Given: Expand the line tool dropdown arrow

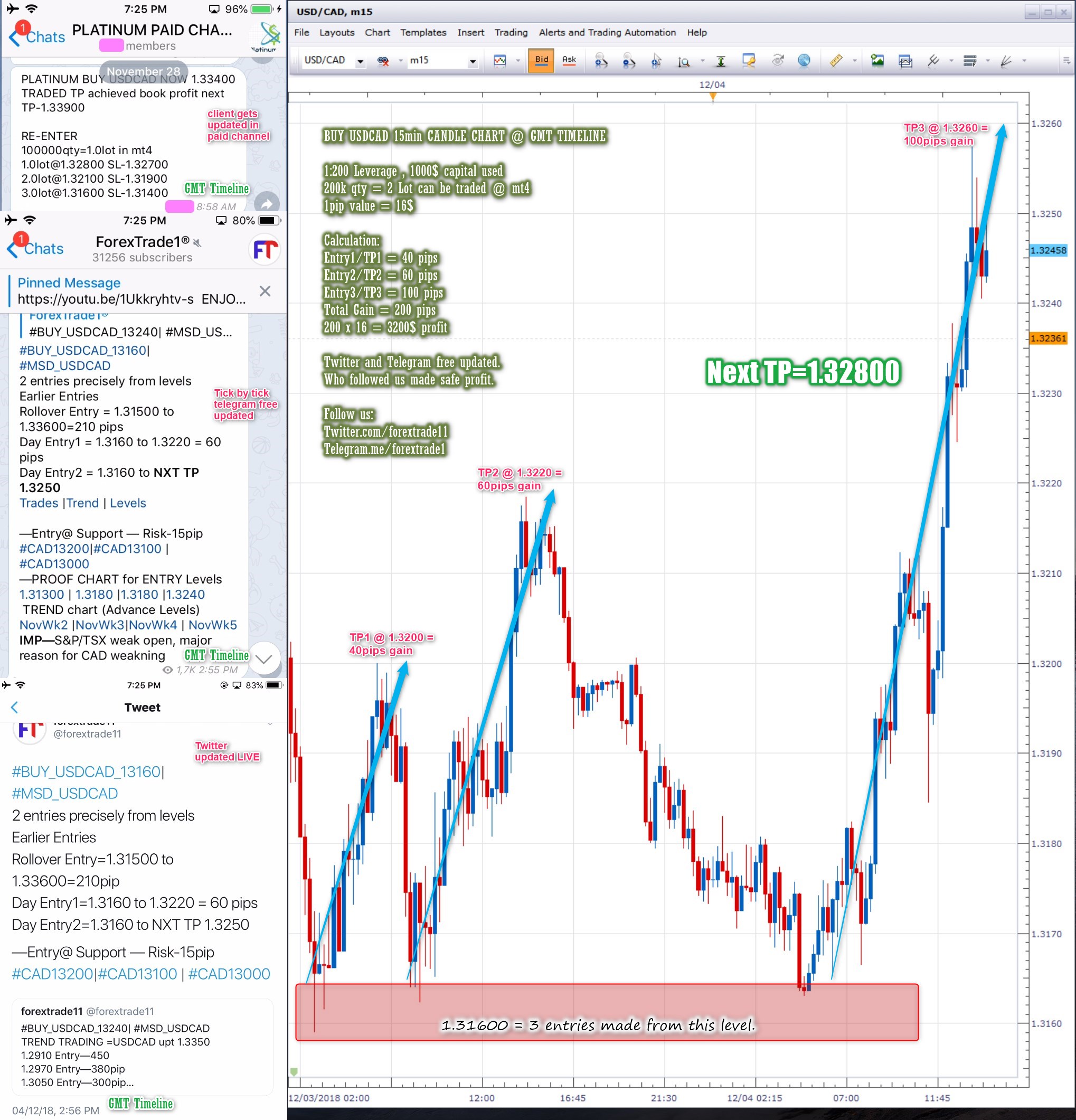Looking at the screenshot, I should (x=951, y=61).
